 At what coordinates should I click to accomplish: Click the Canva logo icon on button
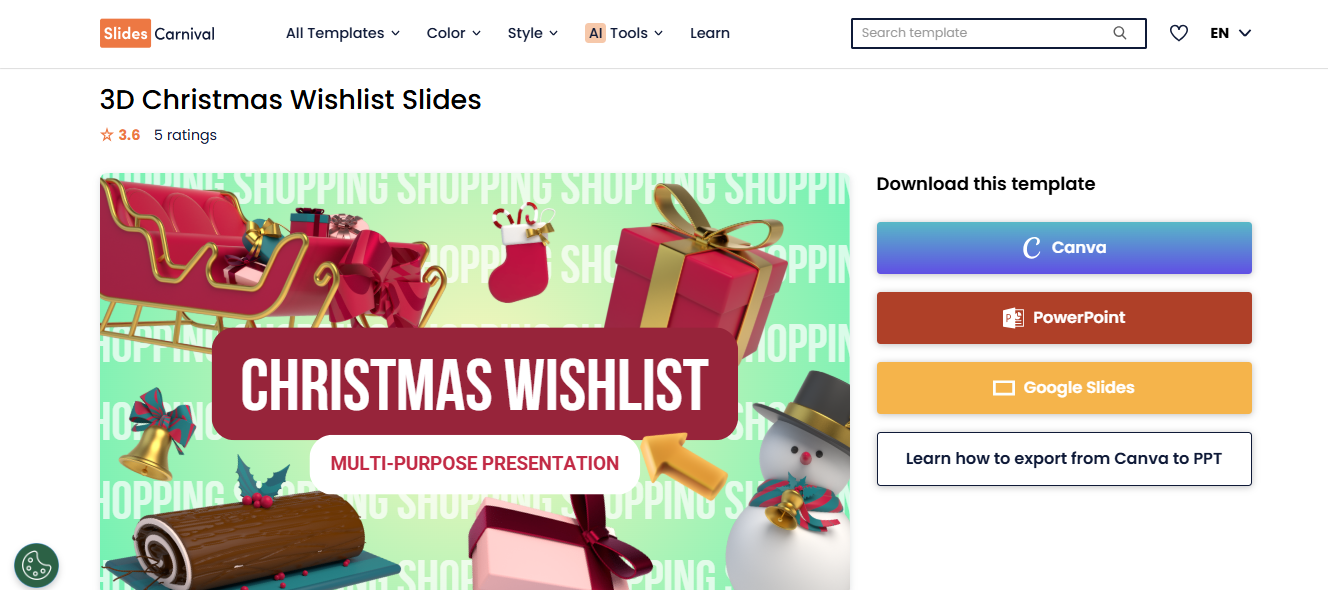[x=1032, y=248]
